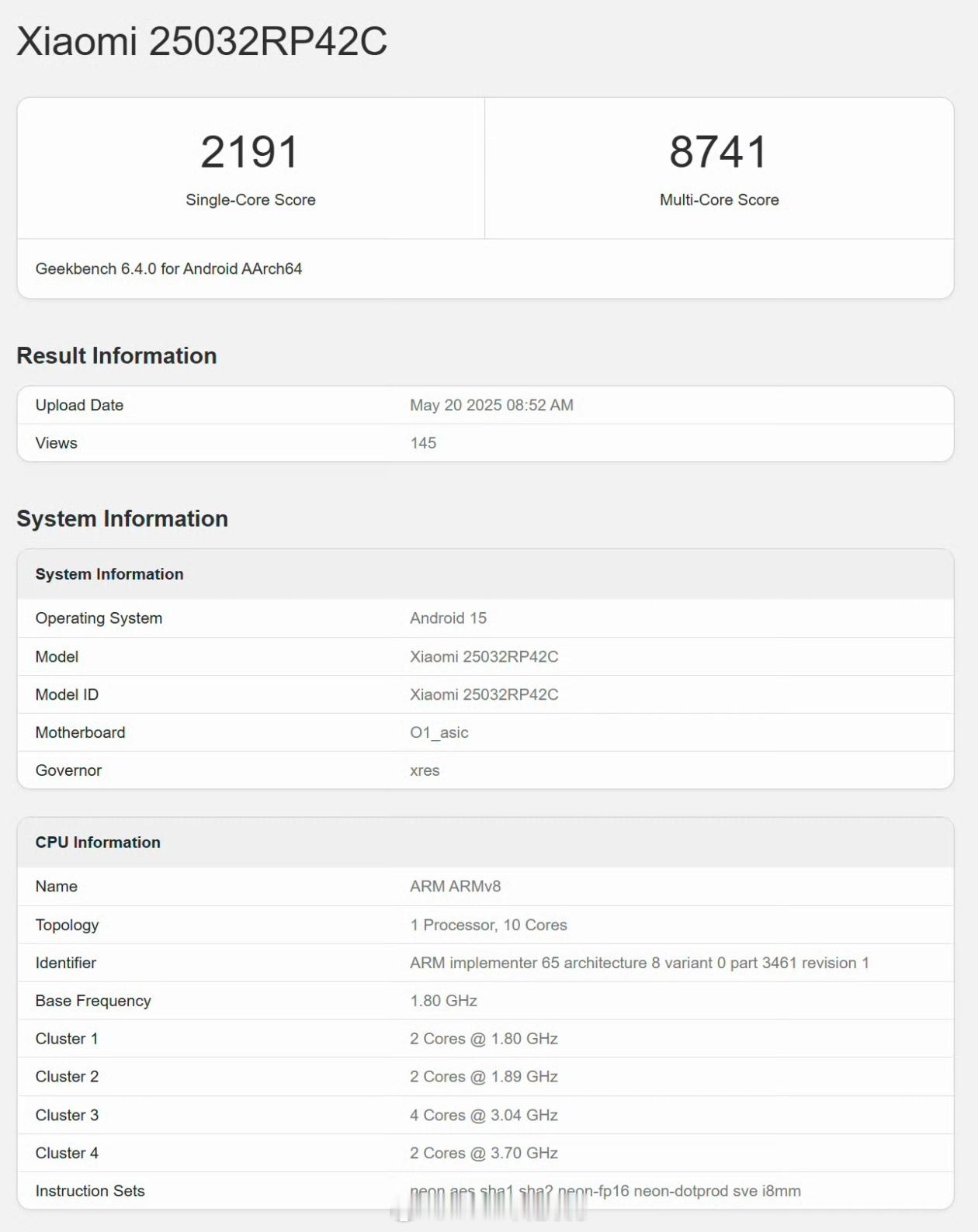Screen dimensions: 978x1232
Task: Select the motherboard value O1_asic
Action: pyautogui.click(x=439, y=732)
